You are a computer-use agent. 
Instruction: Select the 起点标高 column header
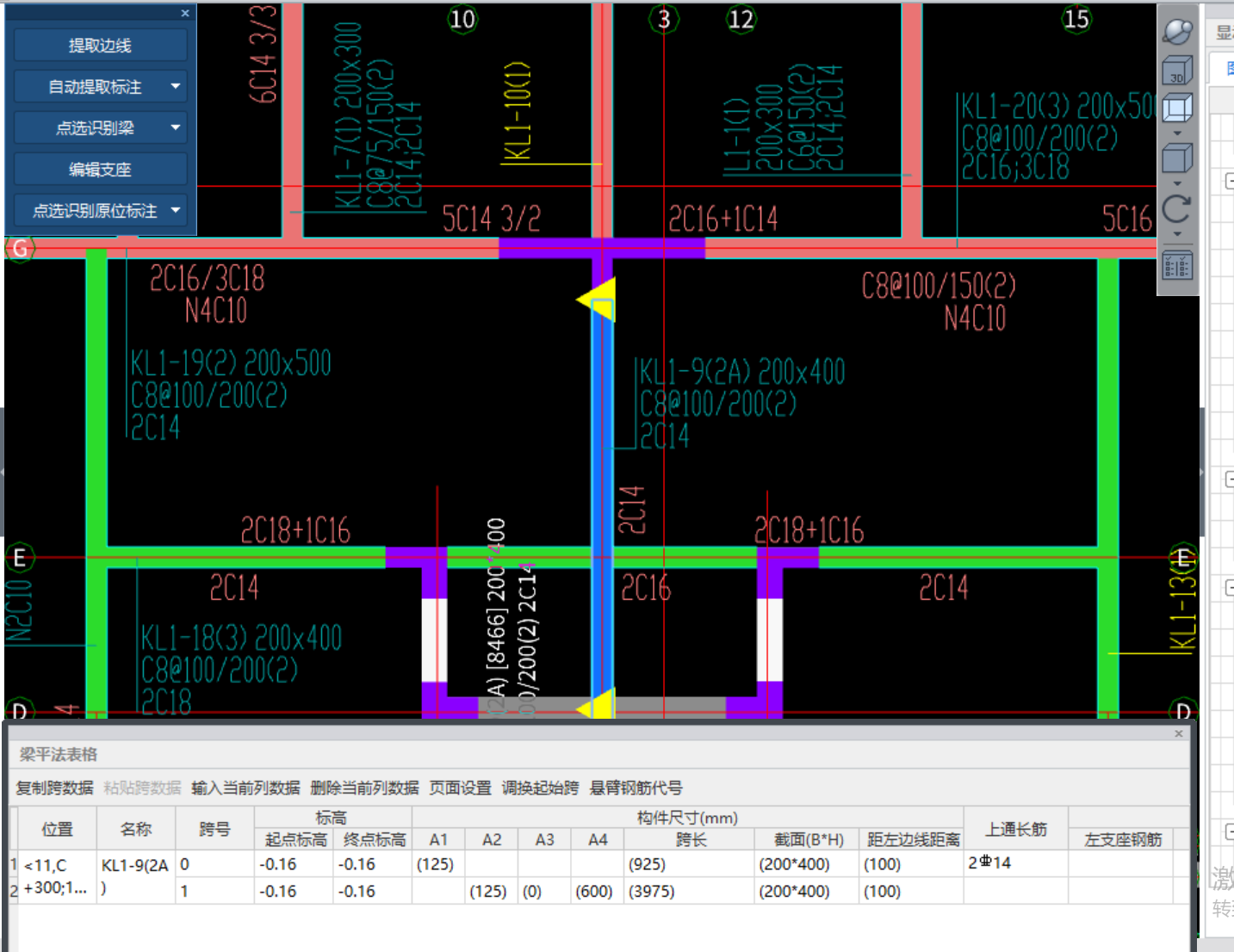coord(294,839)
